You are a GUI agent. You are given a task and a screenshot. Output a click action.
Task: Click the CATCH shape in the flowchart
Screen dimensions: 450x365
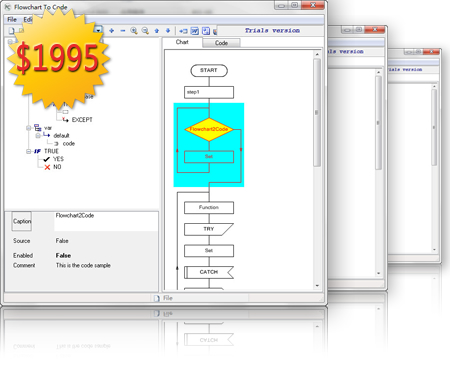pos(209,272)
